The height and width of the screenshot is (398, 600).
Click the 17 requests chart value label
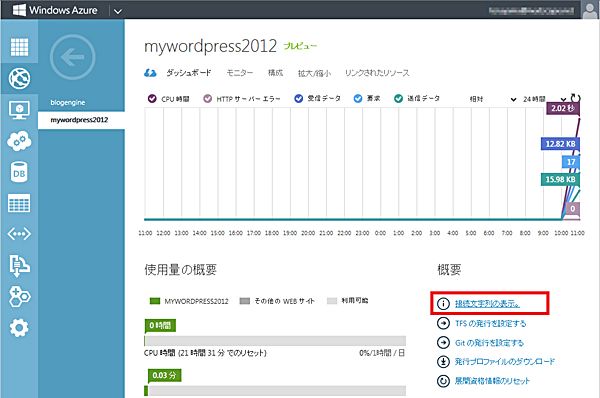571,162
